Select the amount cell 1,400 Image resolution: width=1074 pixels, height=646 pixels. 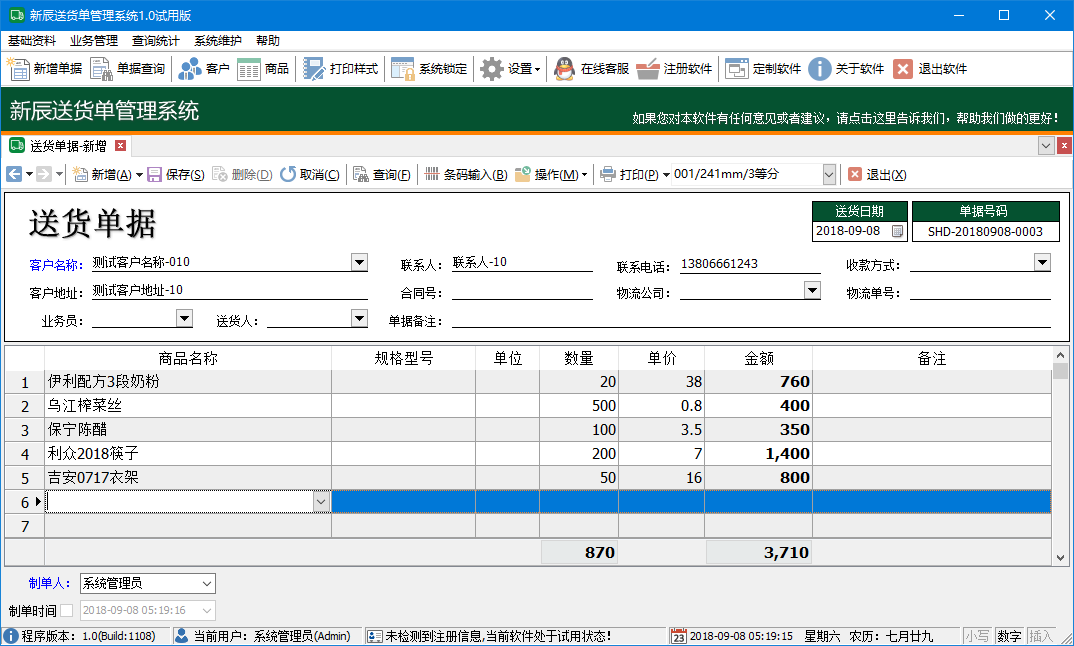758,454
